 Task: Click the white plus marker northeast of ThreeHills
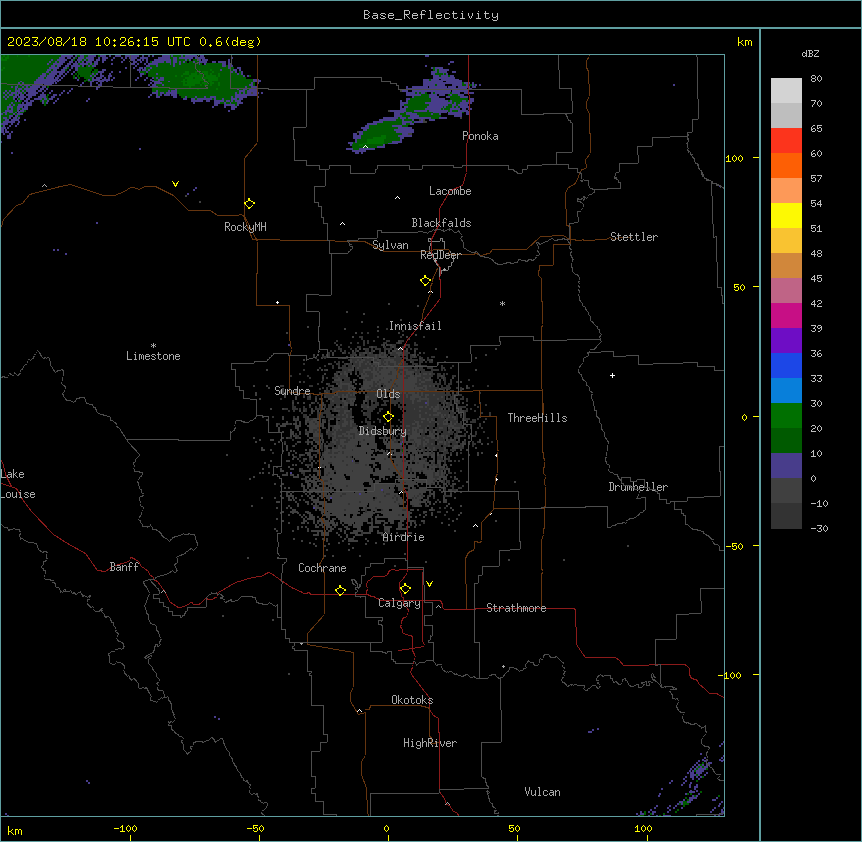pos(612,375)
